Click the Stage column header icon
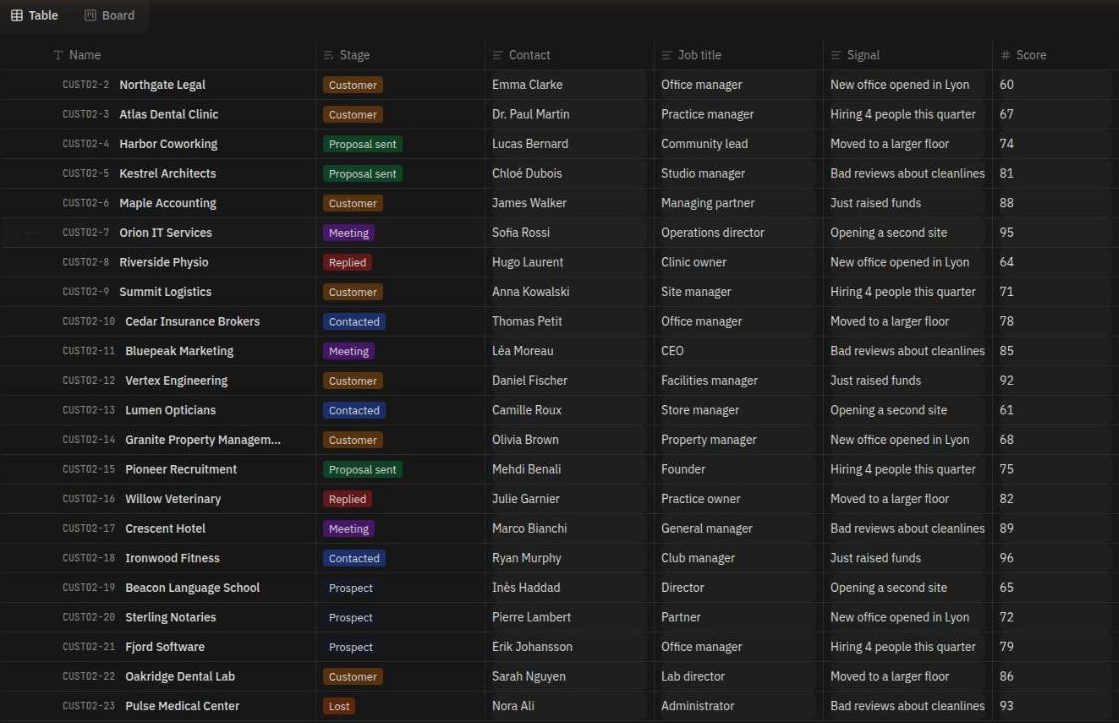This screenshot has width=1119, height=723. tap(328, 55)
